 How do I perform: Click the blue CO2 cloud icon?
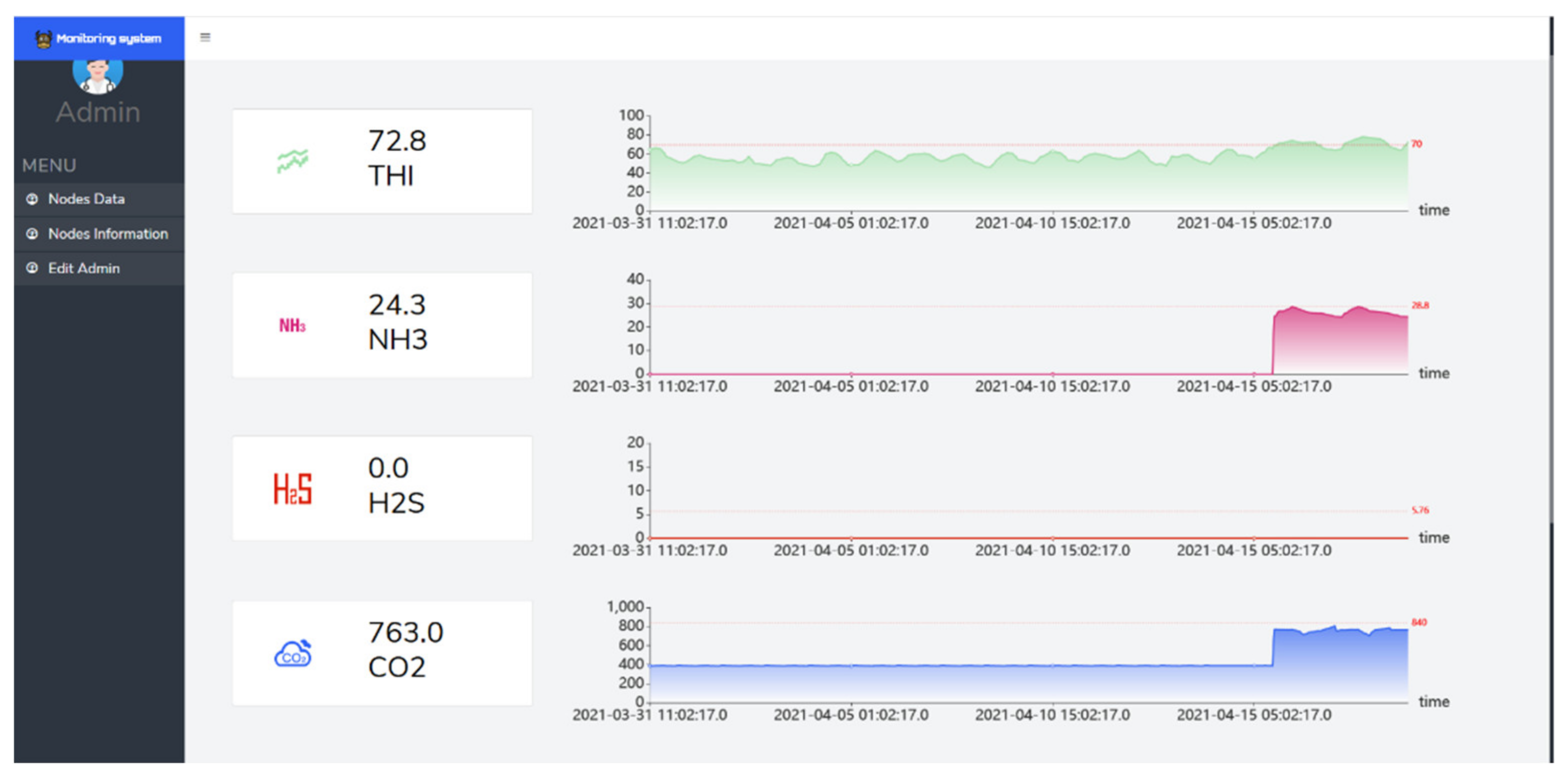(x=293, y=653)
